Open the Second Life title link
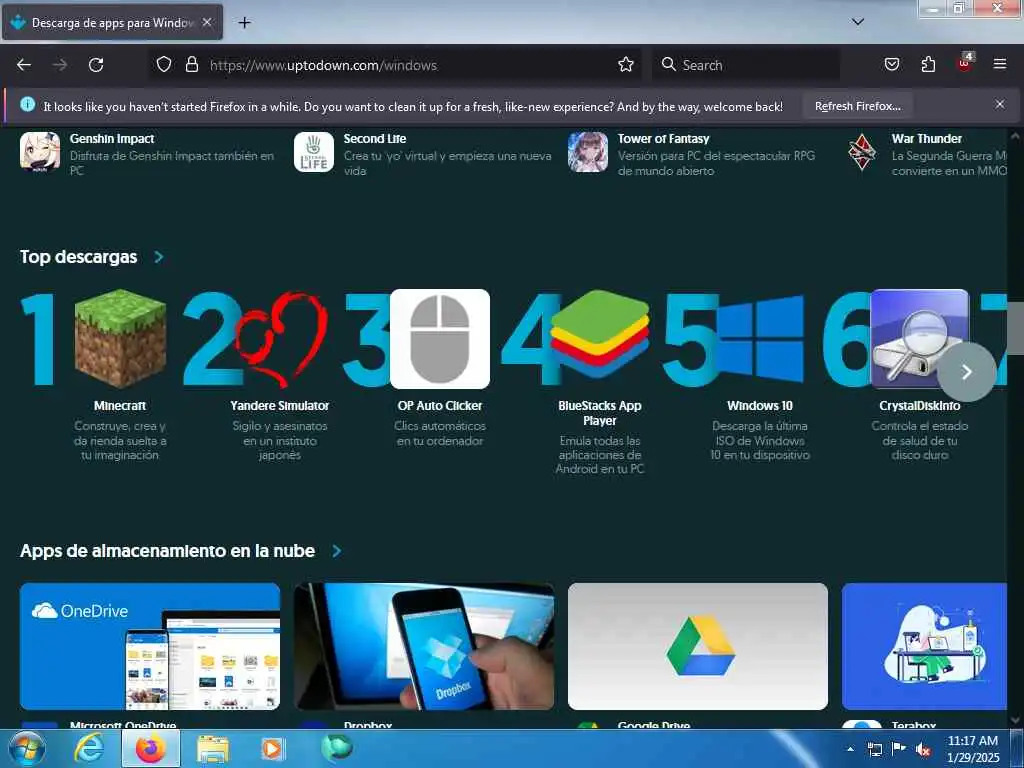The width and height of the screenshot is (1024, 768). pos(375,138)
